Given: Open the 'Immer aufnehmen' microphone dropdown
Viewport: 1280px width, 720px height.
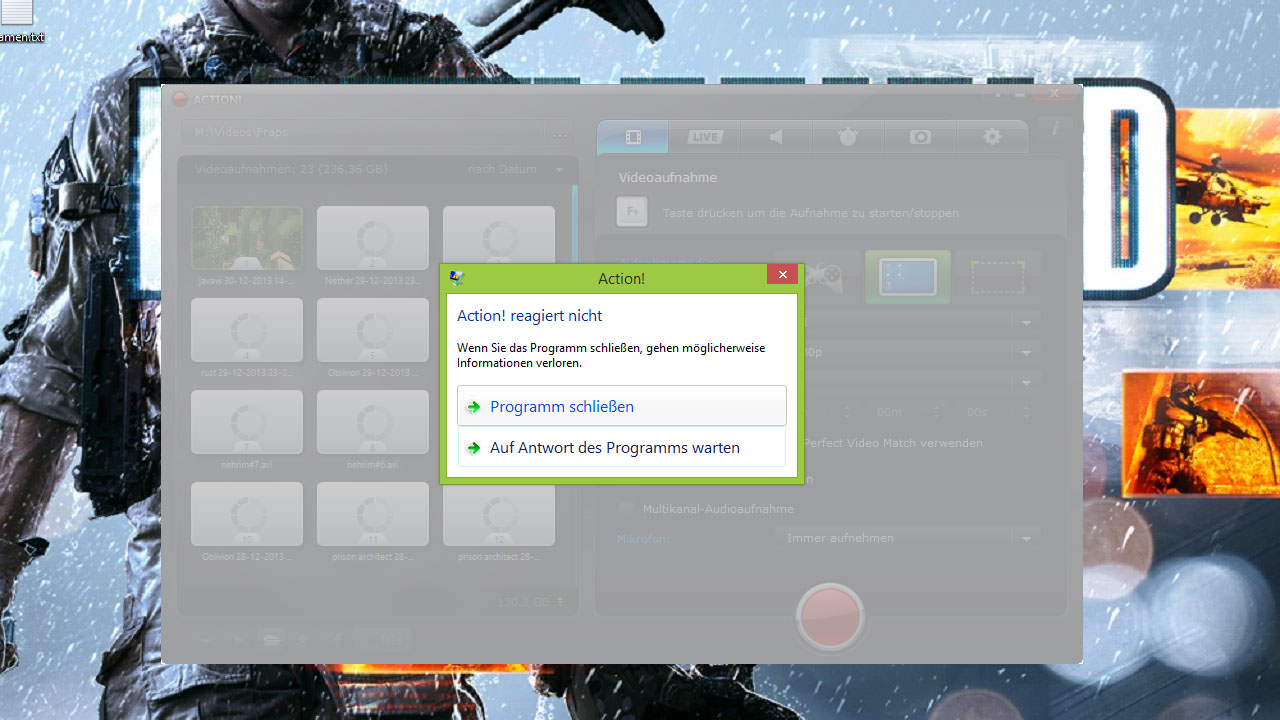Looking at the screenshot, I should coord(907,538).
